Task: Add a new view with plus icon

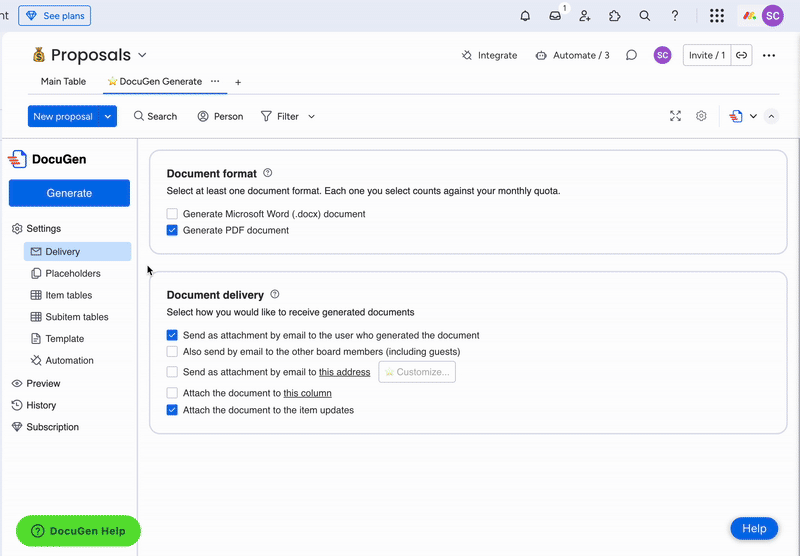Action: [238, 82]
